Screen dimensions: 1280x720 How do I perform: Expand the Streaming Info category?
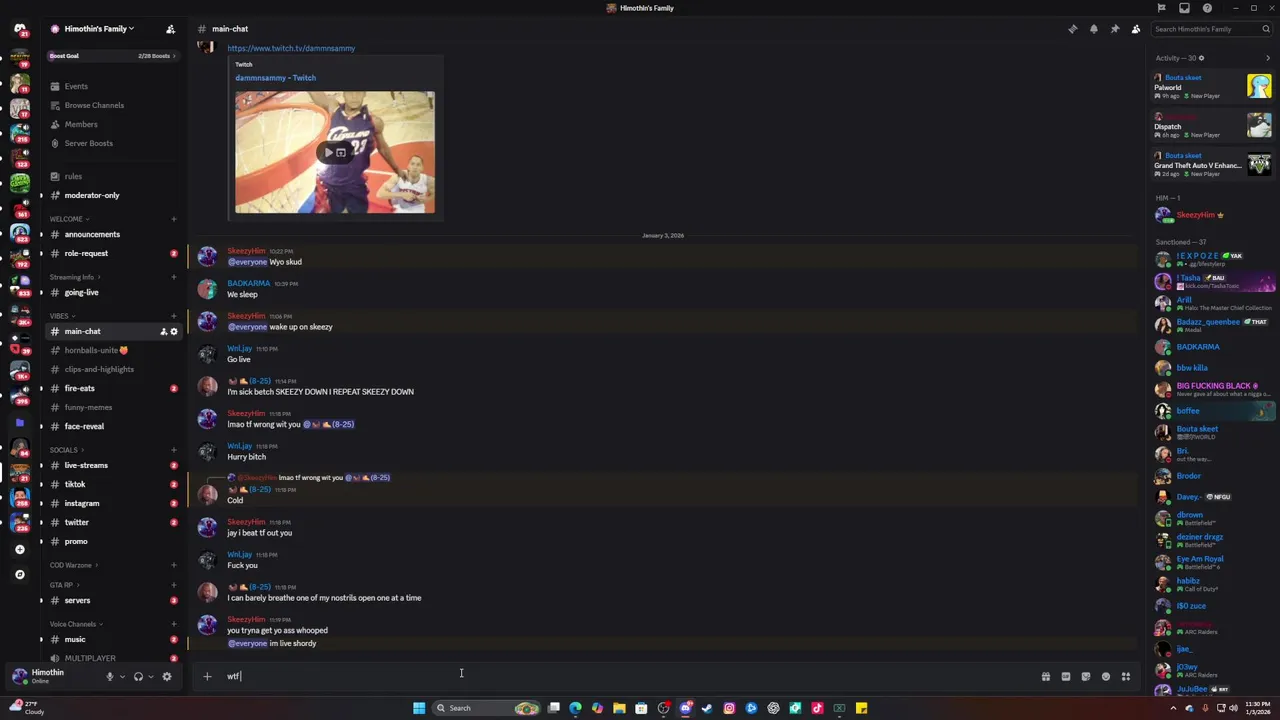pos(76,277)
